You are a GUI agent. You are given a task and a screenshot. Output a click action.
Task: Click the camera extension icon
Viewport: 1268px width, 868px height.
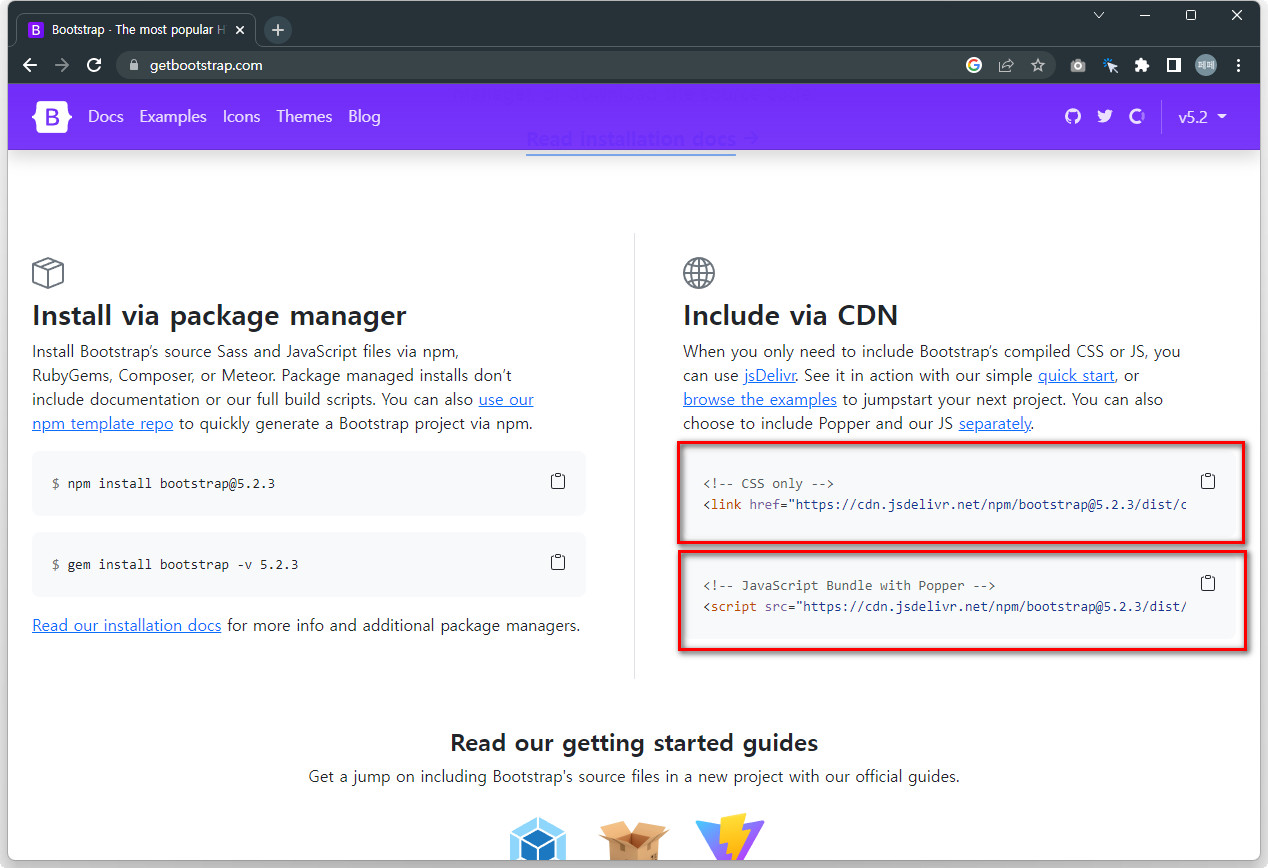click(1077, 65)
